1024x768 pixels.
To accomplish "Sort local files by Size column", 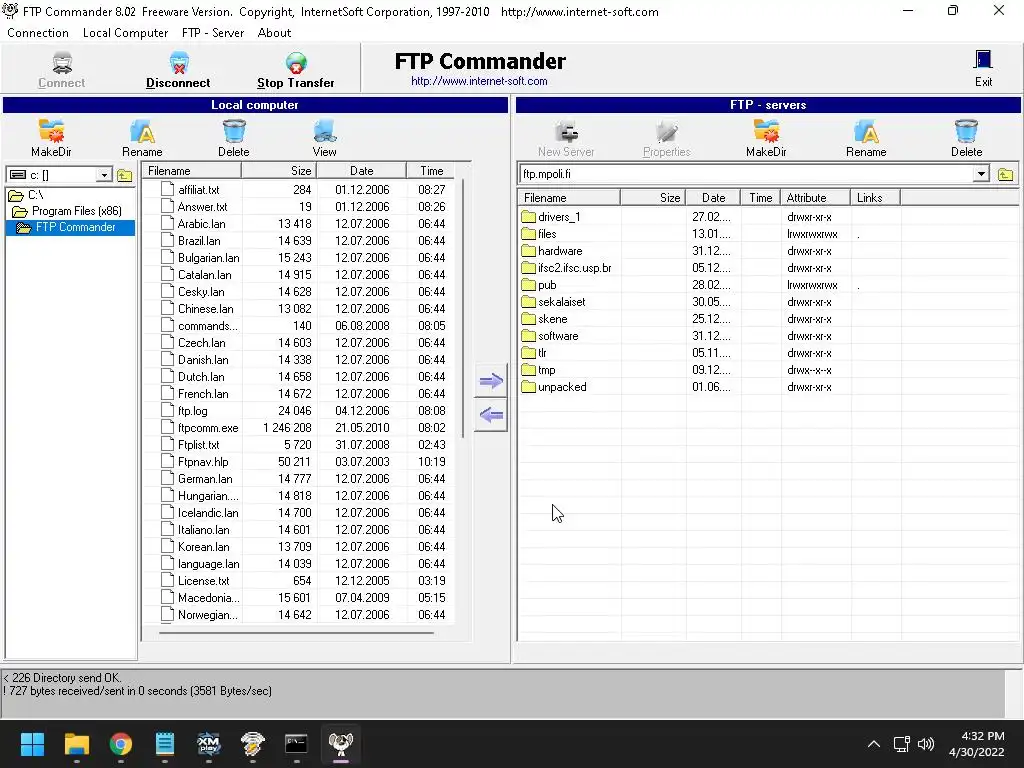I will click(x=279, y=170).
